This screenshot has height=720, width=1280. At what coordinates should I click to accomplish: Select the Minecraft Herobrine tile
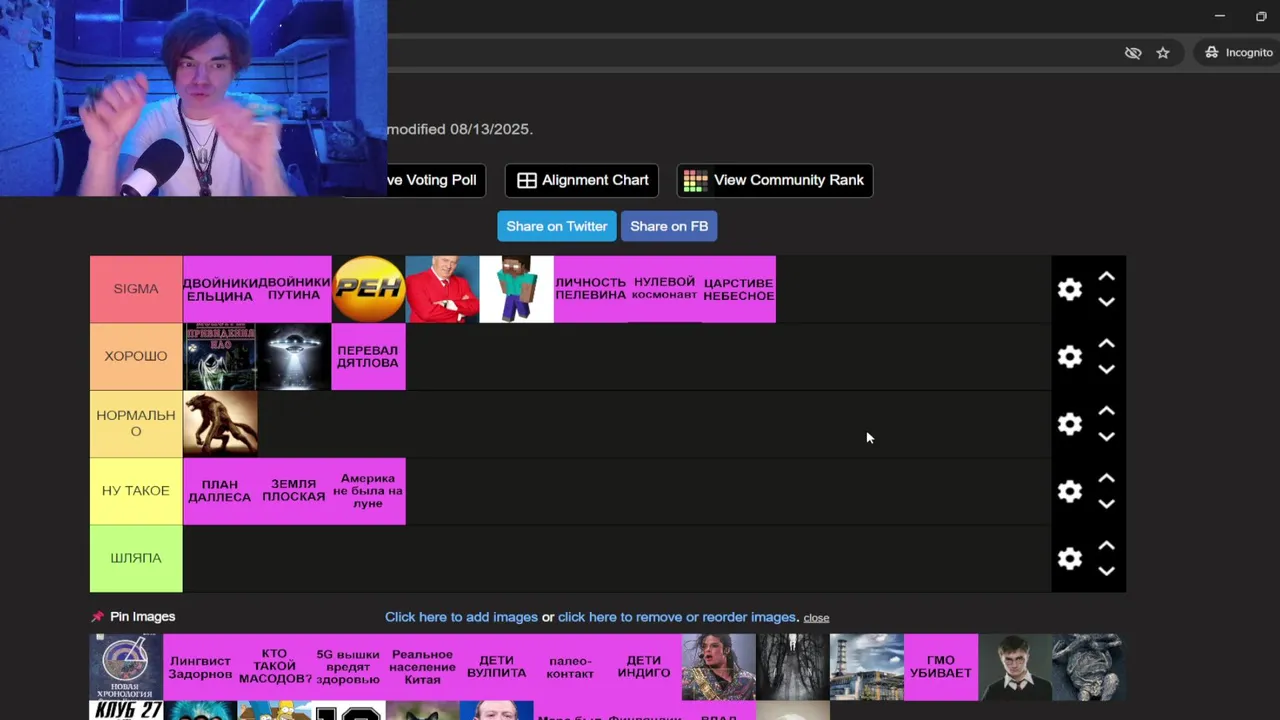click(516, 289)
